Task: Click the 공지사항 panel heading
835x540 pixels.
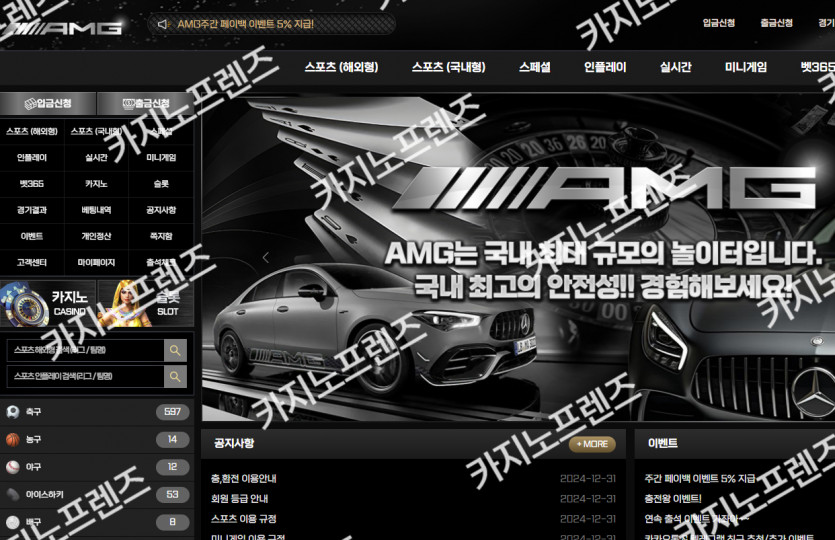Action: pos(234,443)
